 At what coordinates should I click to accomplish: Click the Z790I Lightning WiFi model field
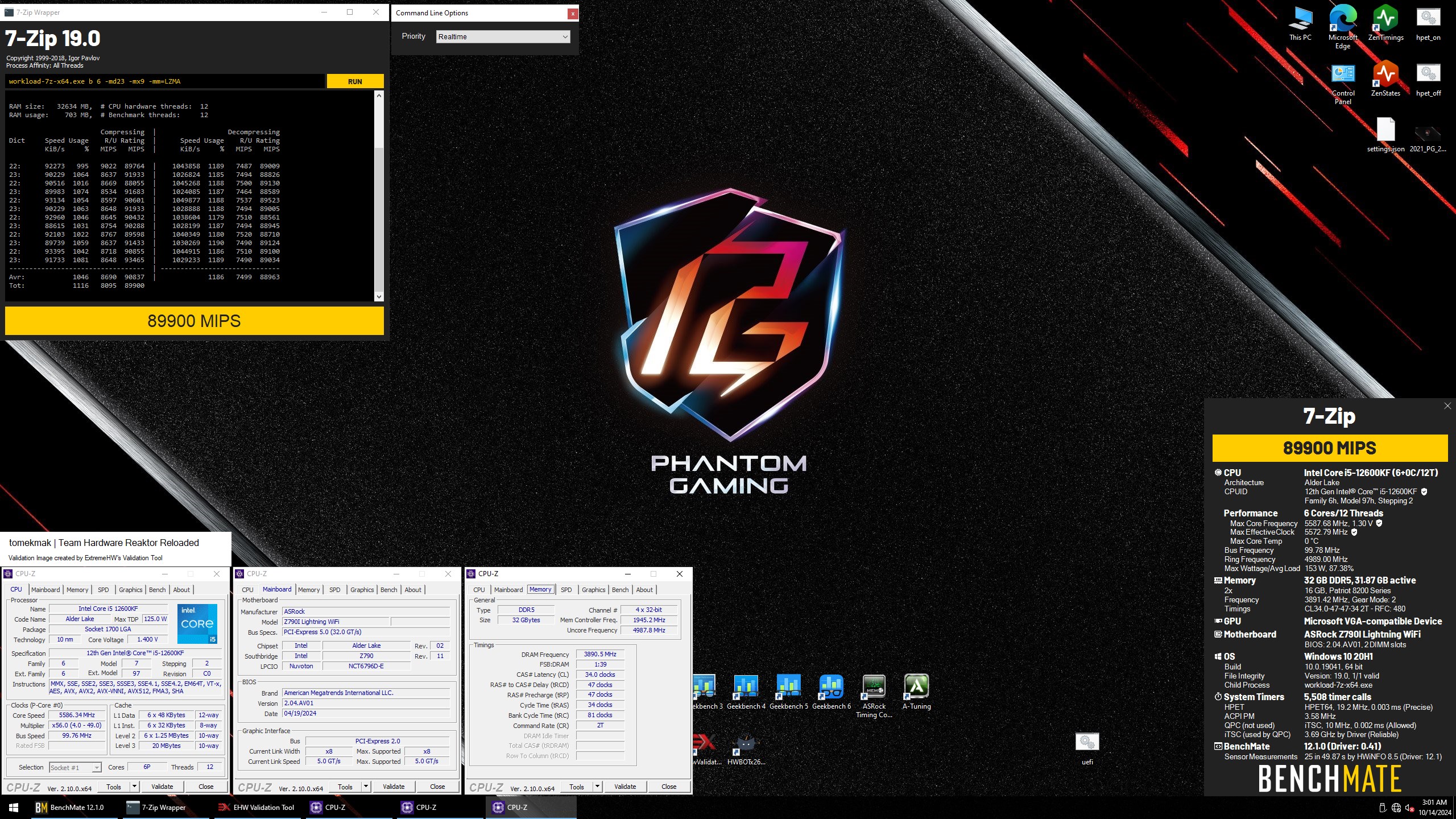336,622
